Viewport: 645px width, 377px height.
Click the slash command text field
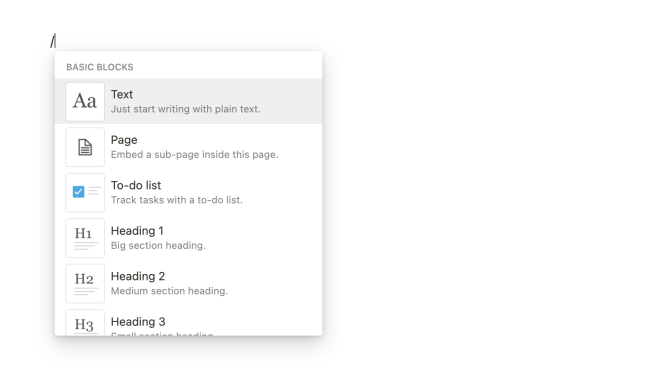[53, 41]
